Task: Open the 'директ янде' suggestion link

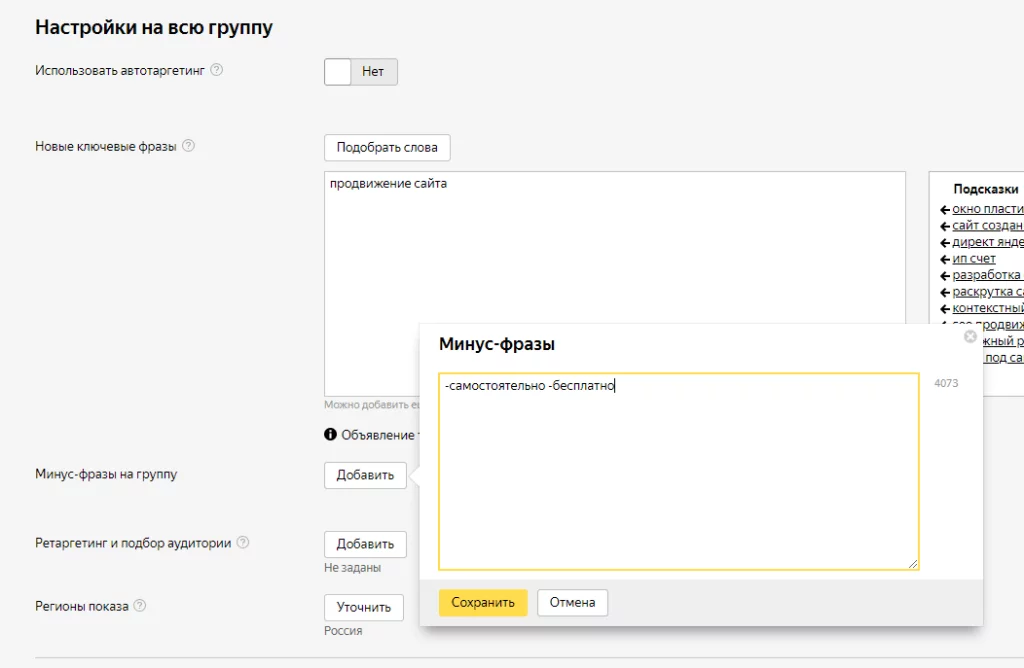Action: point(987,242)
